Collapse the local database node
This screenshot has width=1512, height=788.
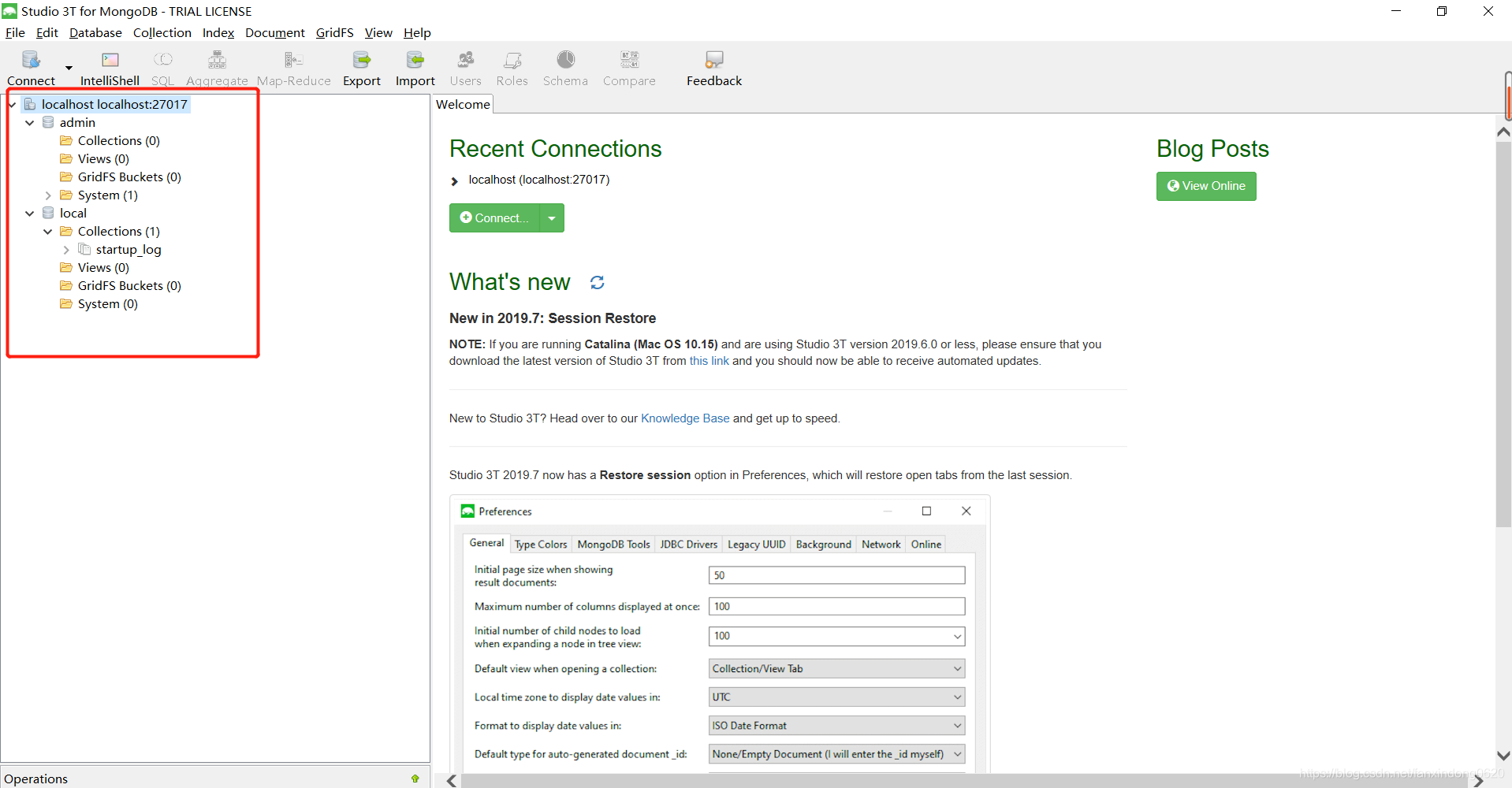pos(30,214)
